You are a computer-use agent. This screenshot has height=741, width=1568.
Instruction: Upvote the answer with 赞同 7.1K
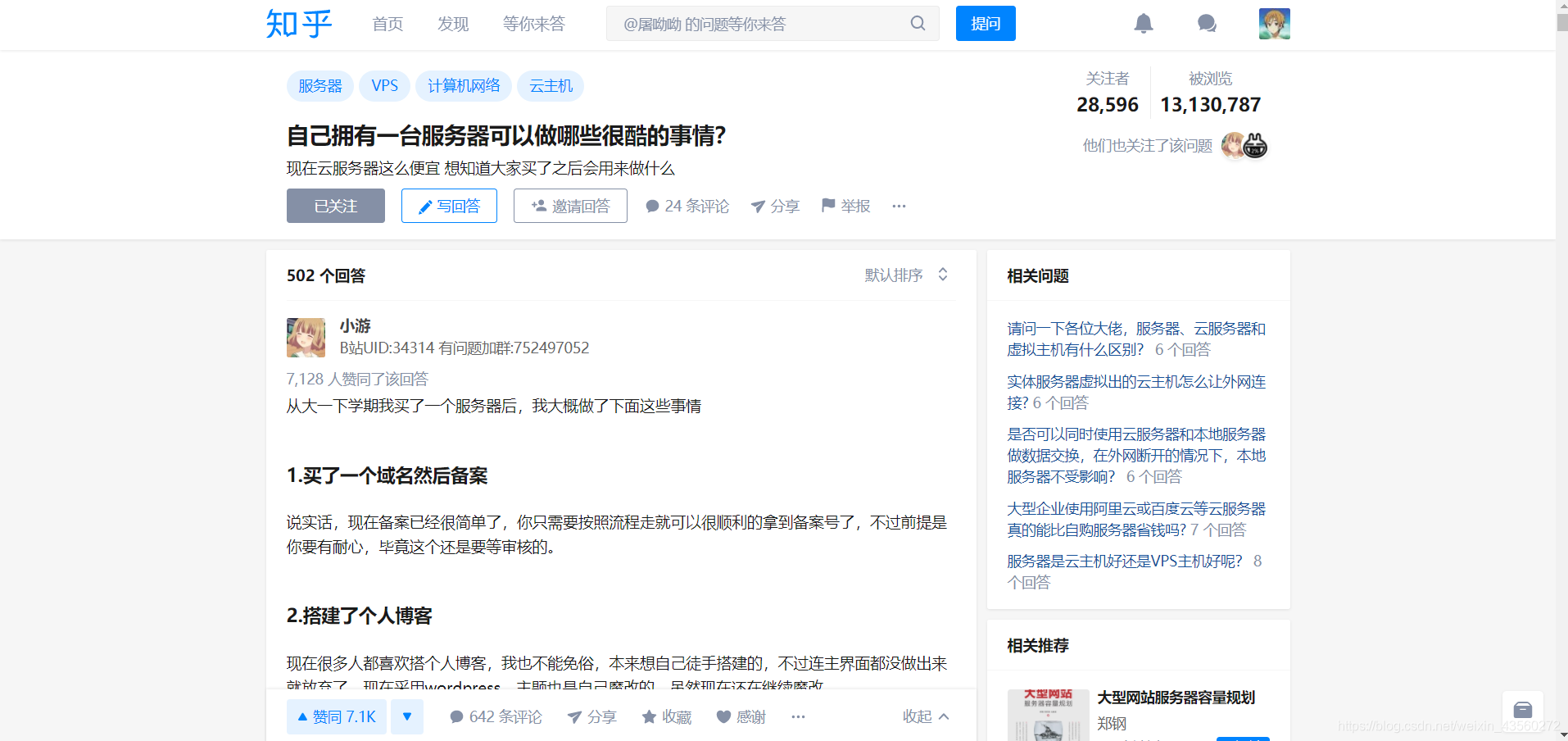[336, 716]
